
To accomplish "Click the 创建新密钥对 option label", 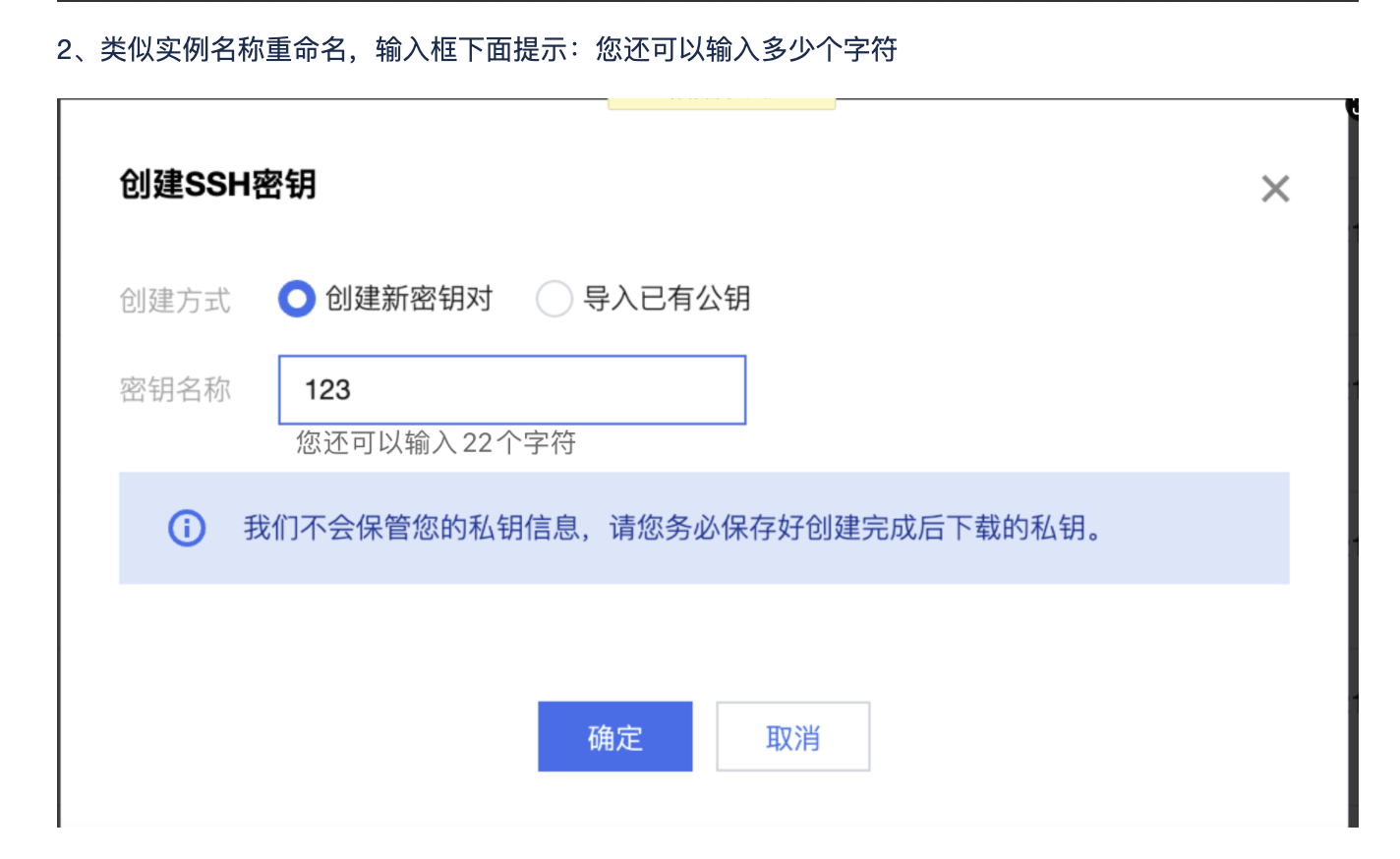I will 409,299.
